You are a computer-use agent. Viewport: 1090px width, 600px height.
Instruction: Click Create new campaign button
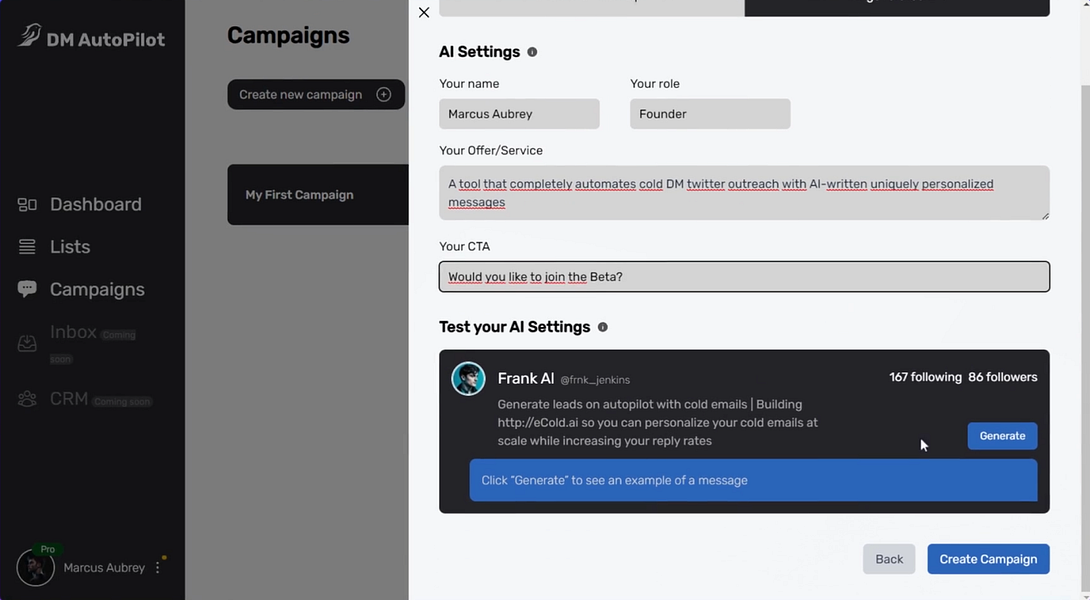pyautogui.click(x=315, y=94)
